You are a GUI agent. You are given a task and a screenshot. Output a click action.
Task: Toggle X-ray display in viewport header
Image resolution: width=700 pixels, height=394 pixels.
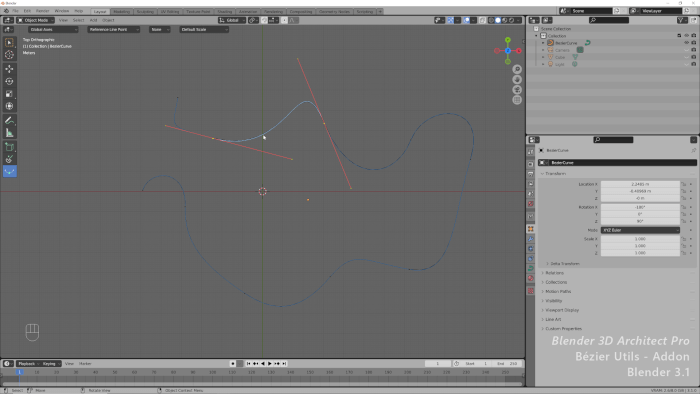point(482,20)
